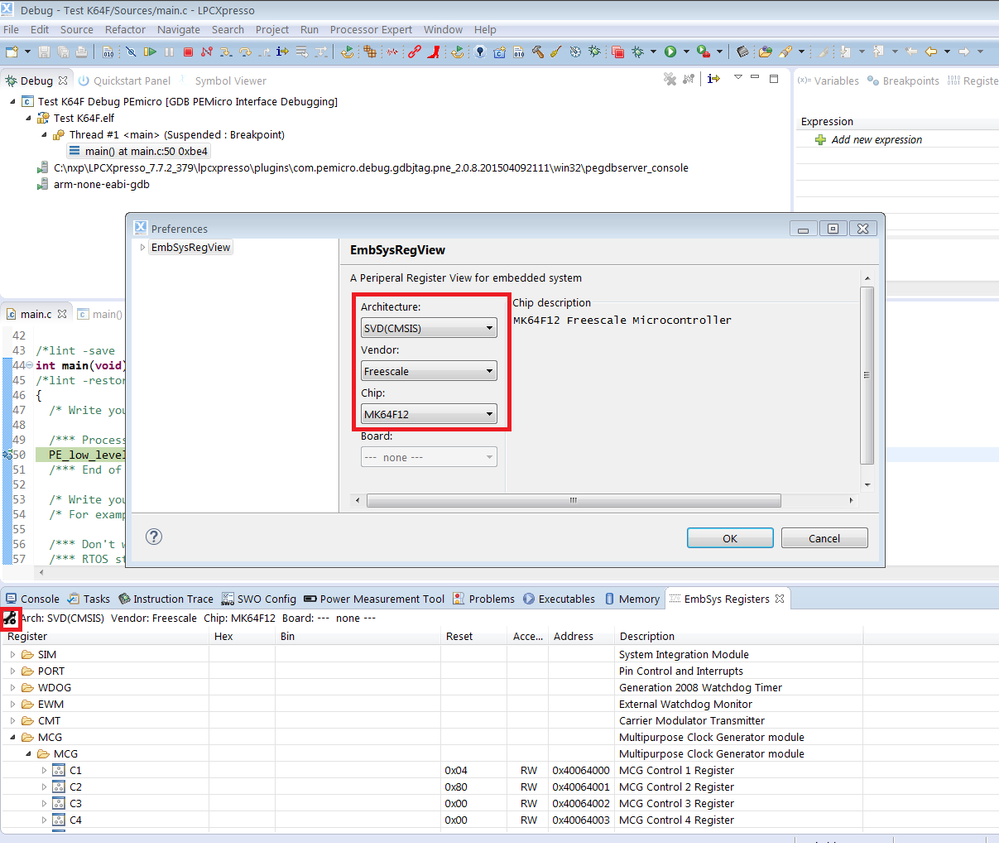Click the Terminate All red squares icon
This screenshot has width=999, height=843.
point(617,52)
